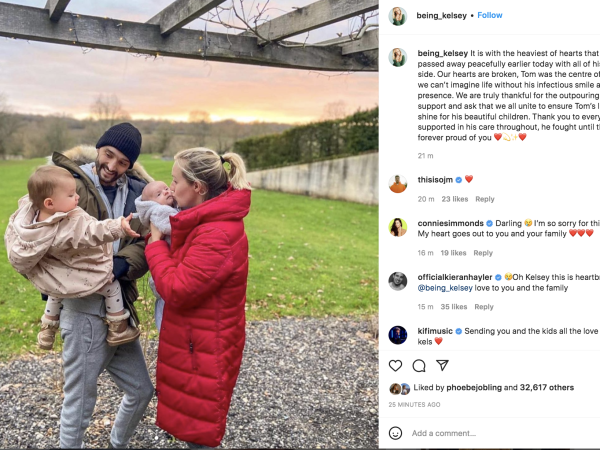
Task: Open phoebejobling profile from likes
Action: (474, 388)
